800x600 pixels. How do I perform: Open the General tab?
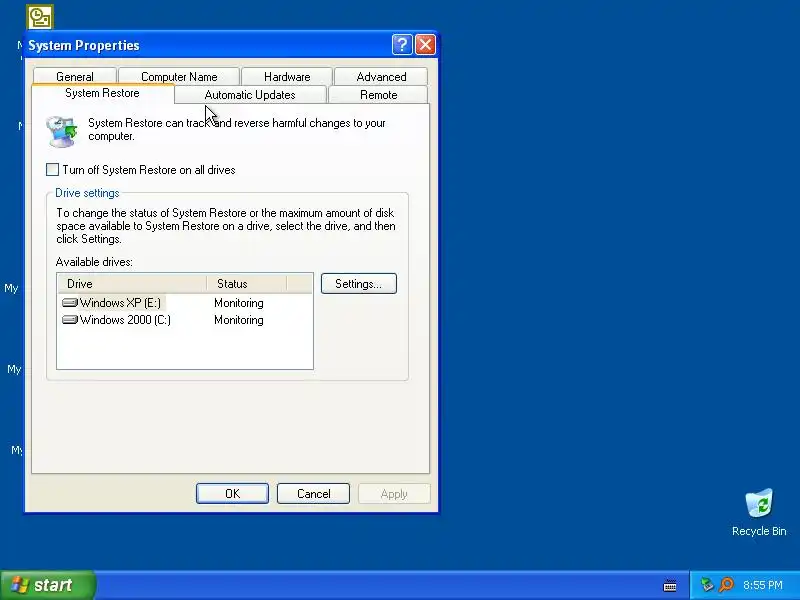75,77
